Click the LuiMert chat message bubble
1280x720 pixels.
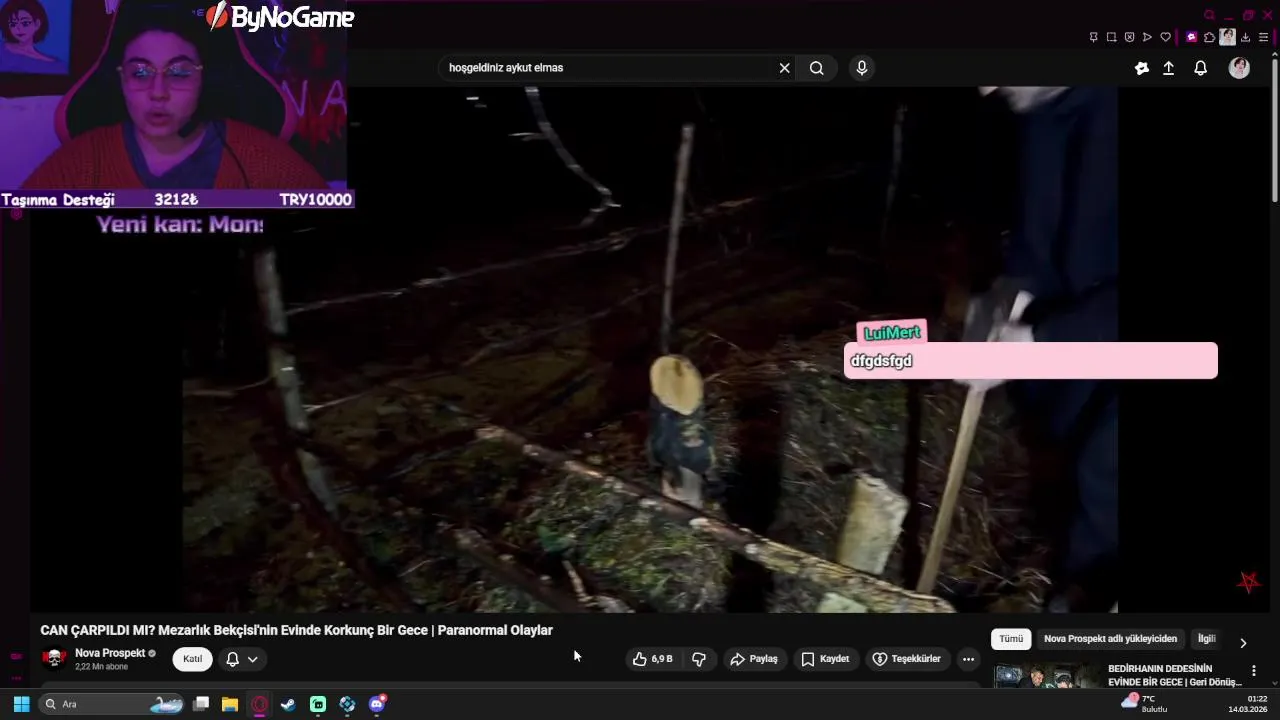click(1031, 361)
